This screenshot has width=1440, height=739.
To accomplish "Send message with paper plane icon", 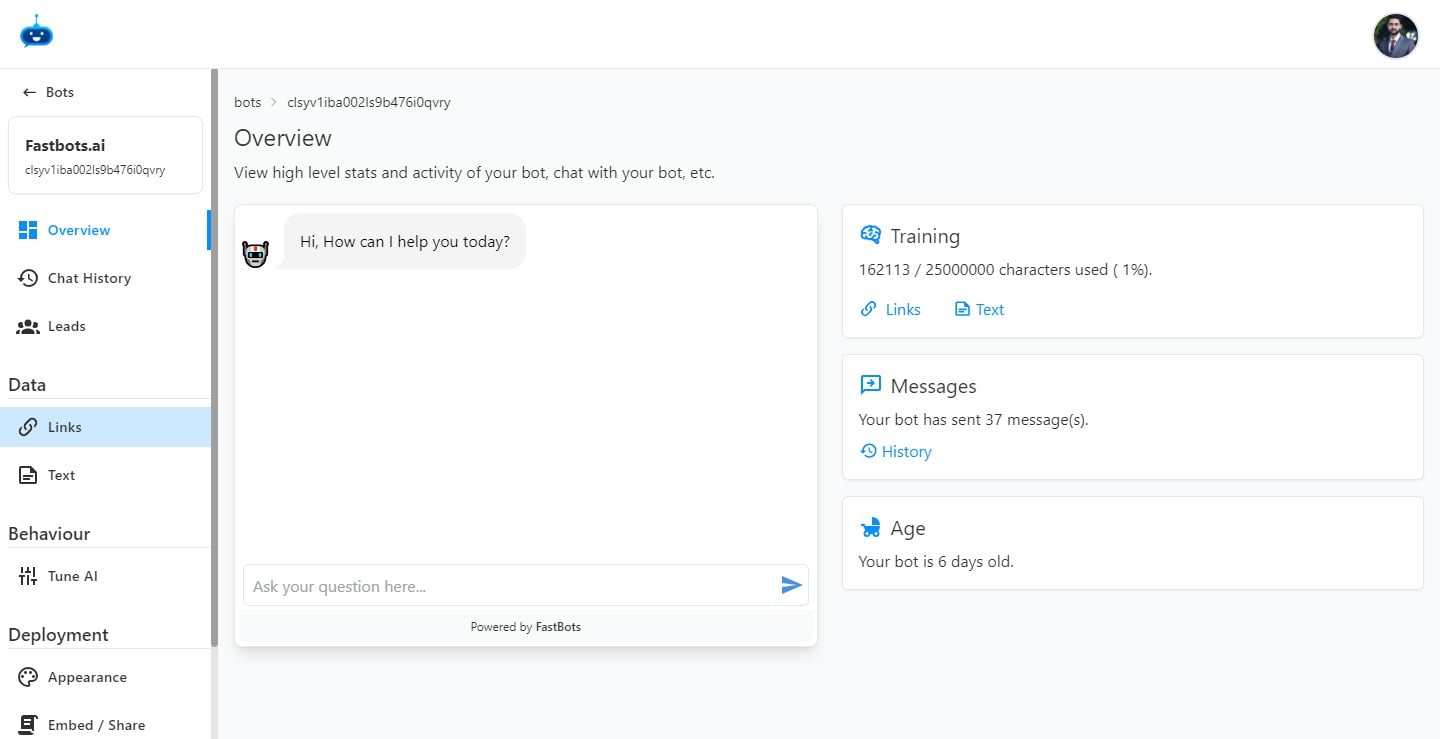I will tap(791, 586).
